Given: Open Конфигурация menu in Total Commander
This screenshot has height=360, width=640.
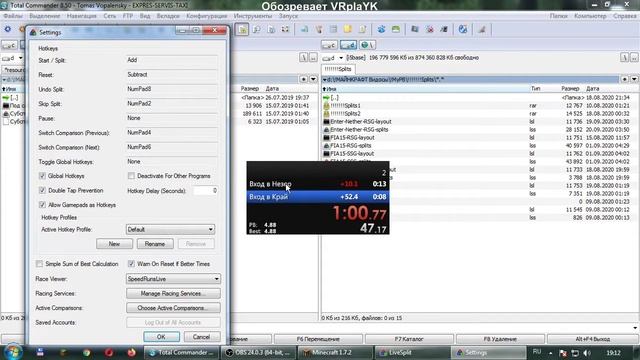Looking at the screenshot, I should click(x=207, y=16).
